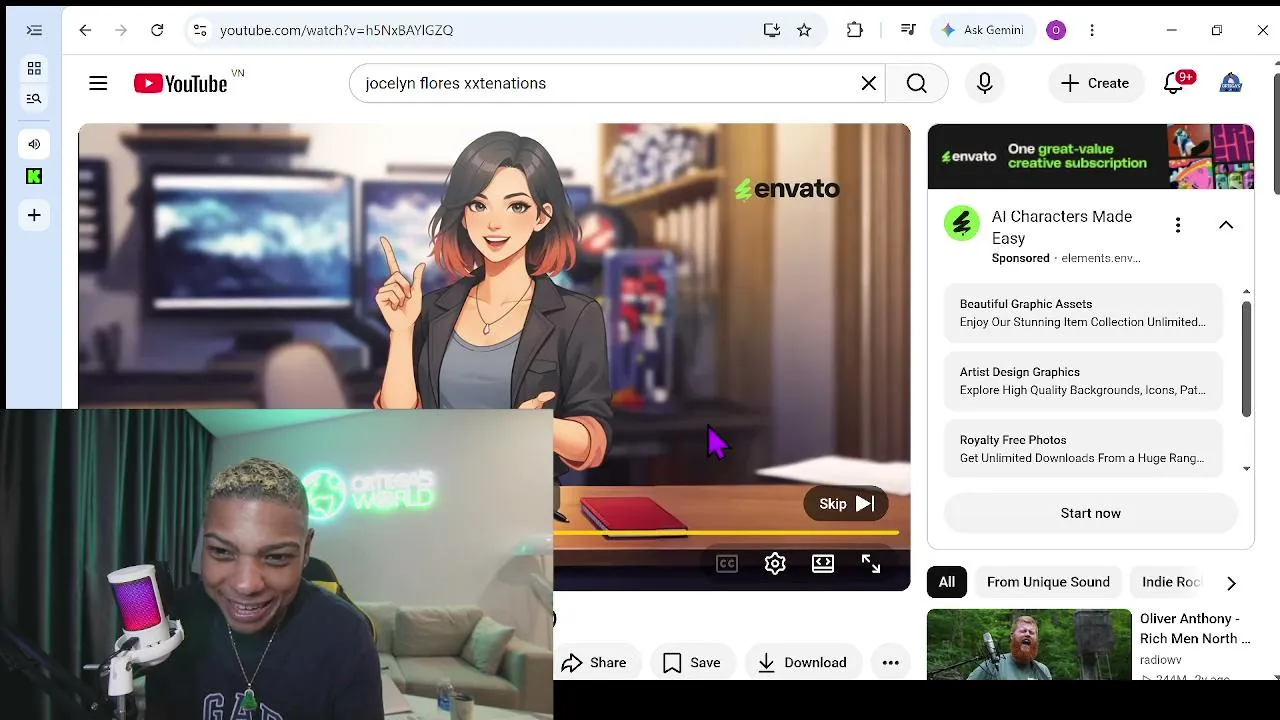Open the grid icon in browser sidebar

(34, 69)
